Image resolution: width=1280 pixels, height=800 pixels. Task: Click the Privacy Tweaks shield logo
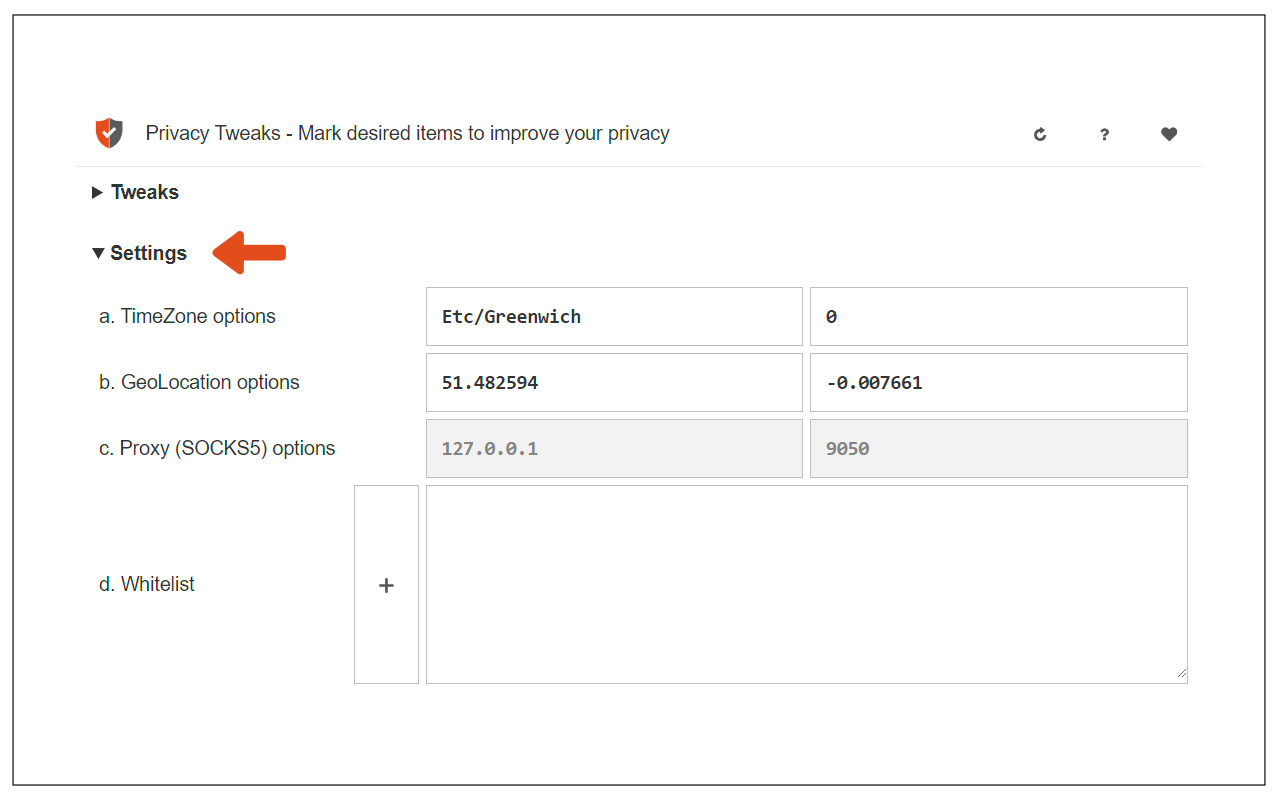click(x=109, y=133)
